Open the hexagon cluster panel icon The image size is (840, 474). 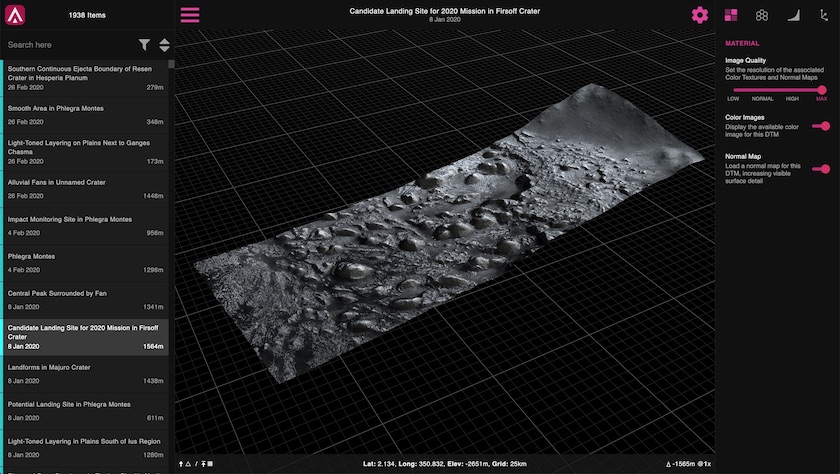(762, 15)
